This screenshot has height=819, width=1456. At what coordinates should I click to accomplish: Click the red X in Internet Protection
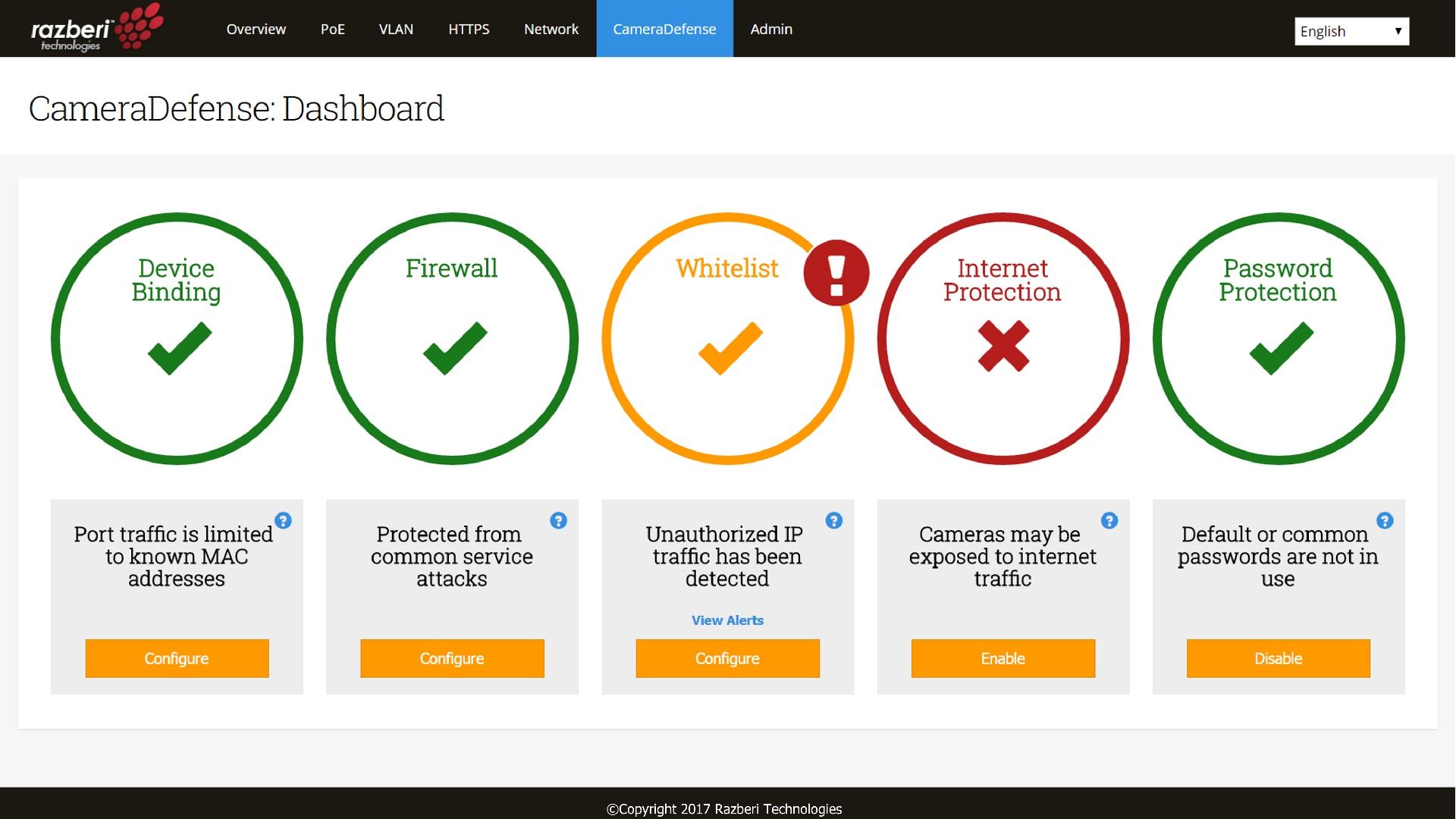click(1003, 346)
